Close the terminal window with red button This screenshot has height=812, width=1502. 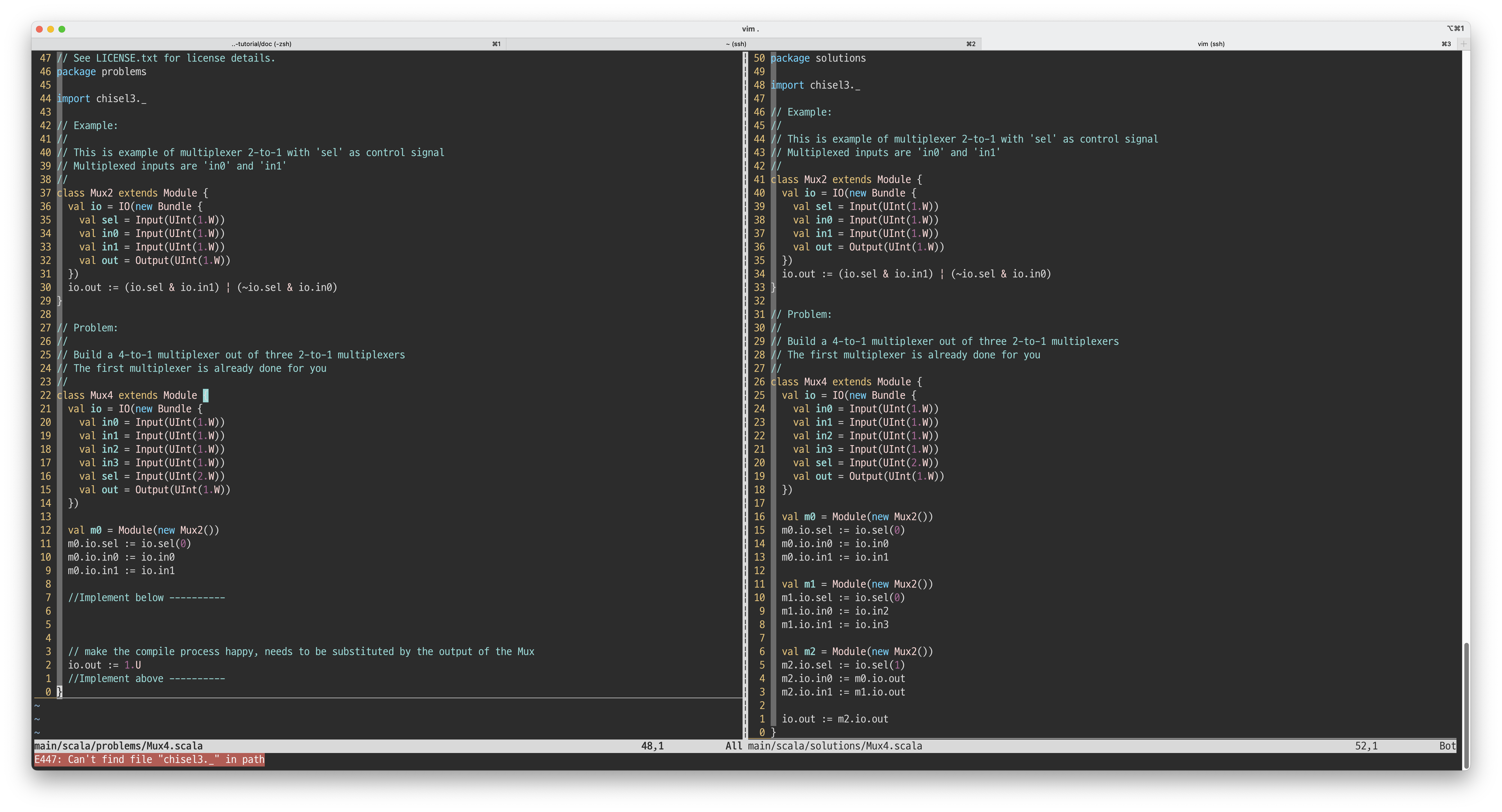pos(40,29)
